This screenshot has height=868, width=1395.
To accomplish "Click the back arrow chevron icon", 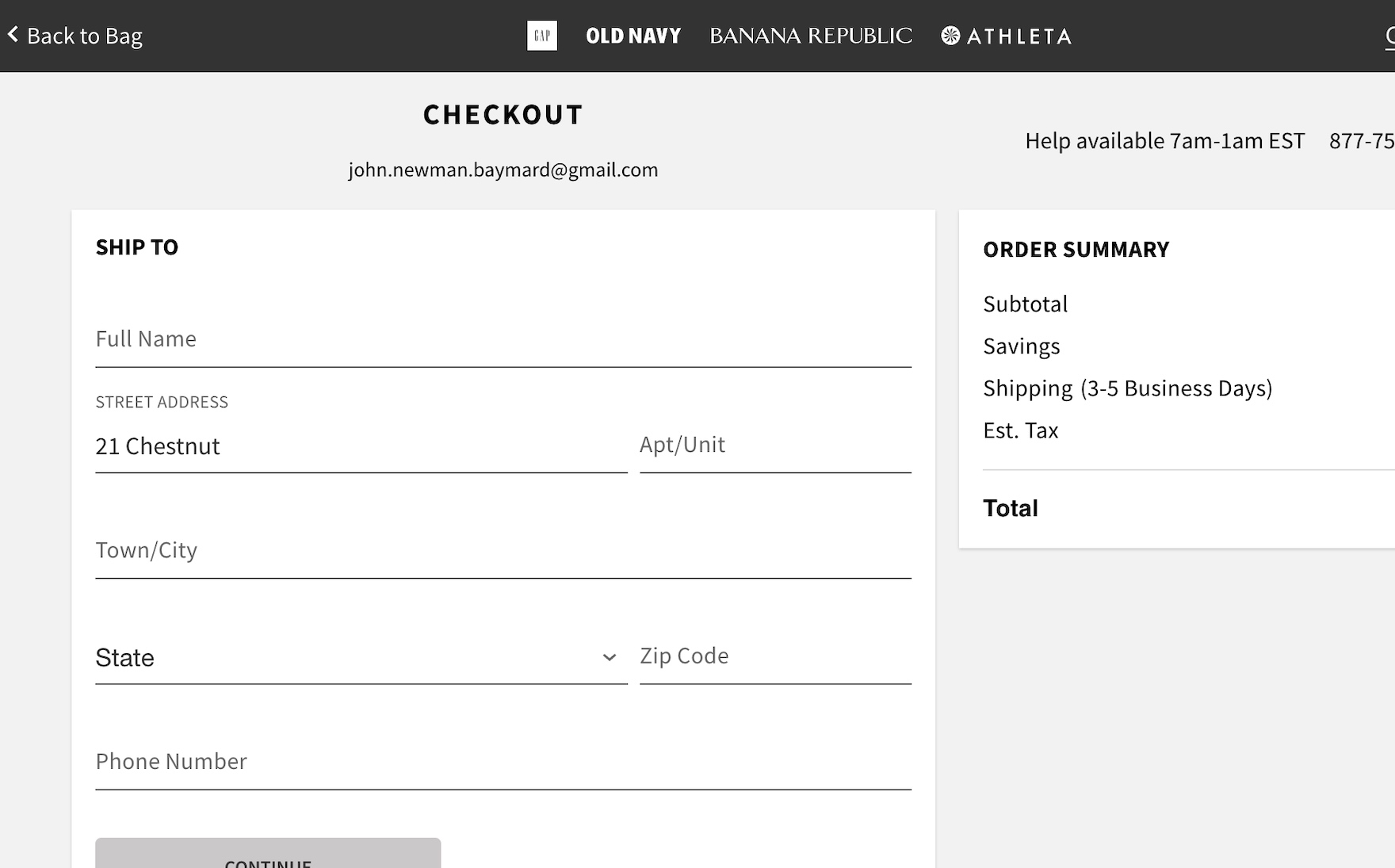I will (13, 34).
